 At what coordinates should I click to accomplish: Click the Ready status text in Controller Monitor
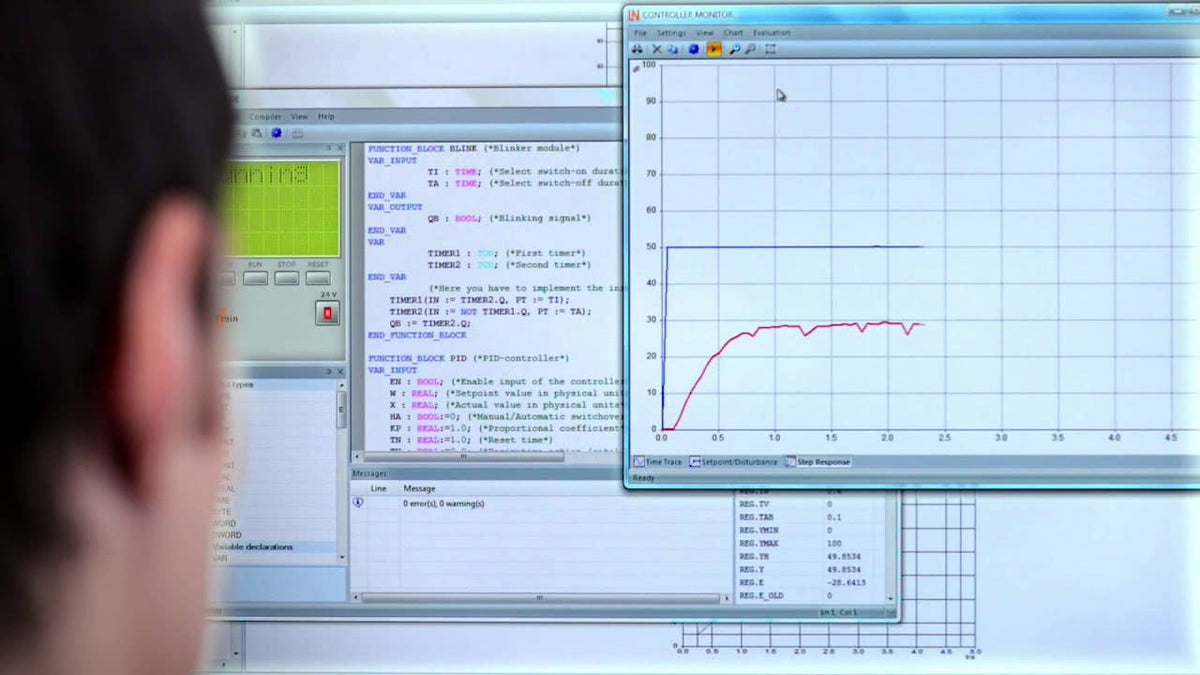643,477
